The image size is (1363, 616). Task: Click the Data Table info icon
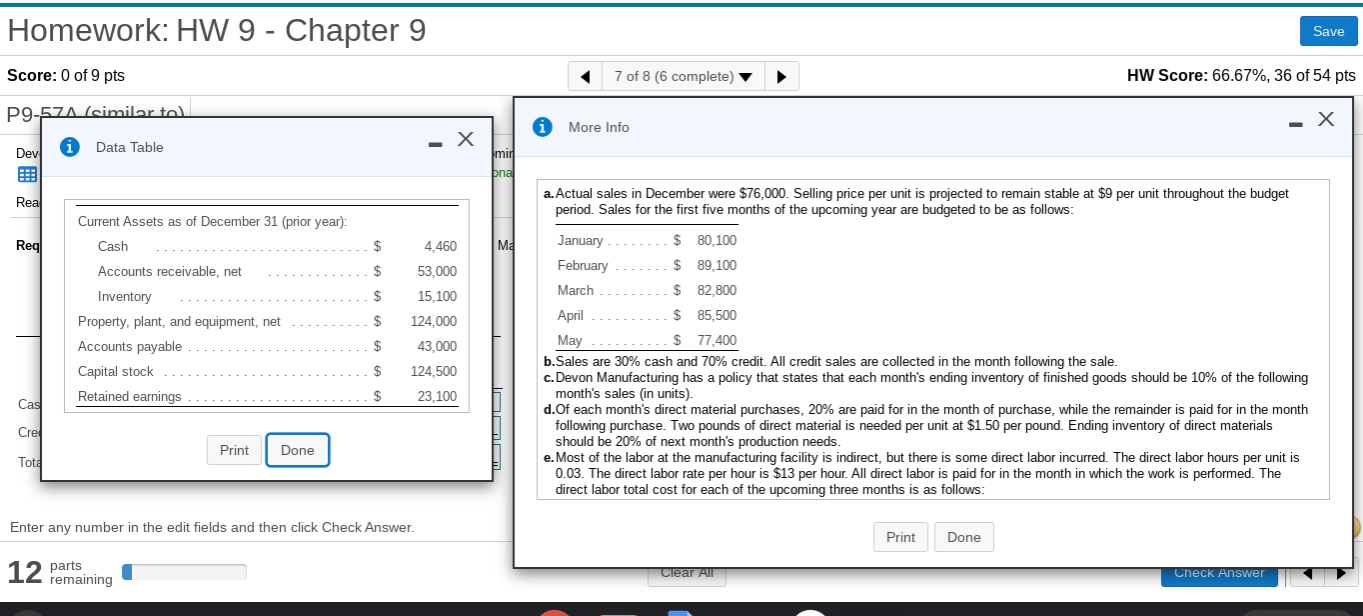coord(70,147)
